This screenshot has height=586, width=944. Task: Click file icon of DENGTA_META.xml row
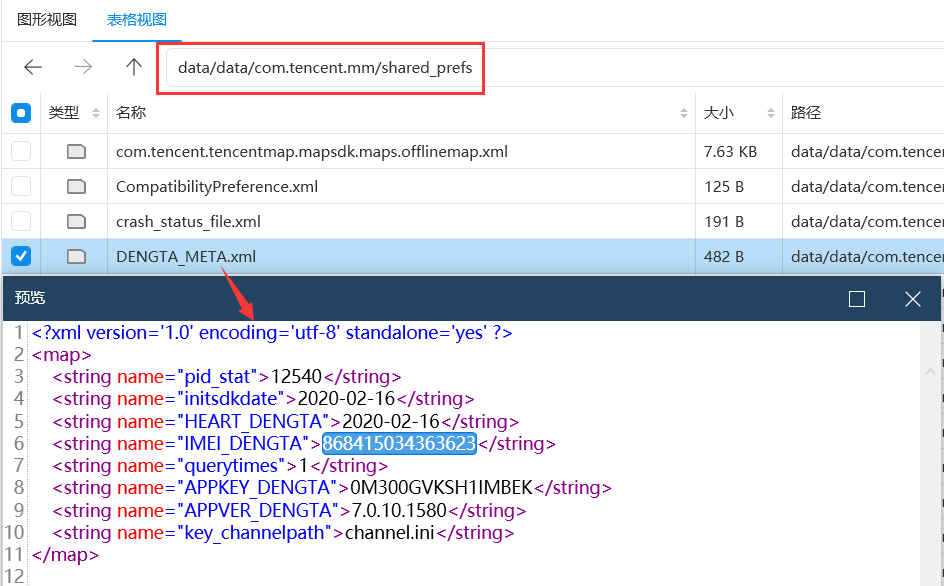76,257
